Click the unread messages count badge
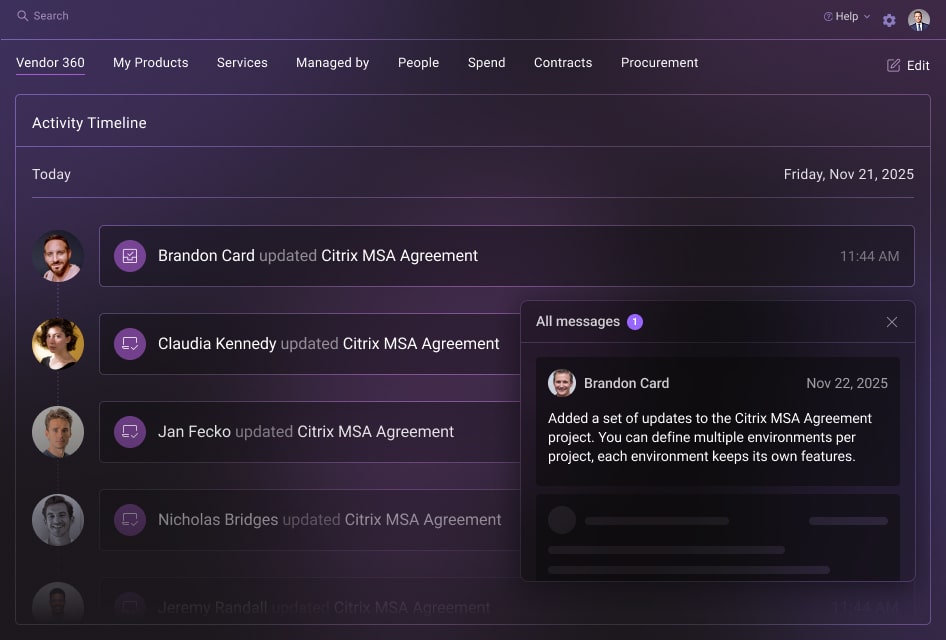Viewport: 946px width, 640px height. pyautogui.click(x=635, y=322)
